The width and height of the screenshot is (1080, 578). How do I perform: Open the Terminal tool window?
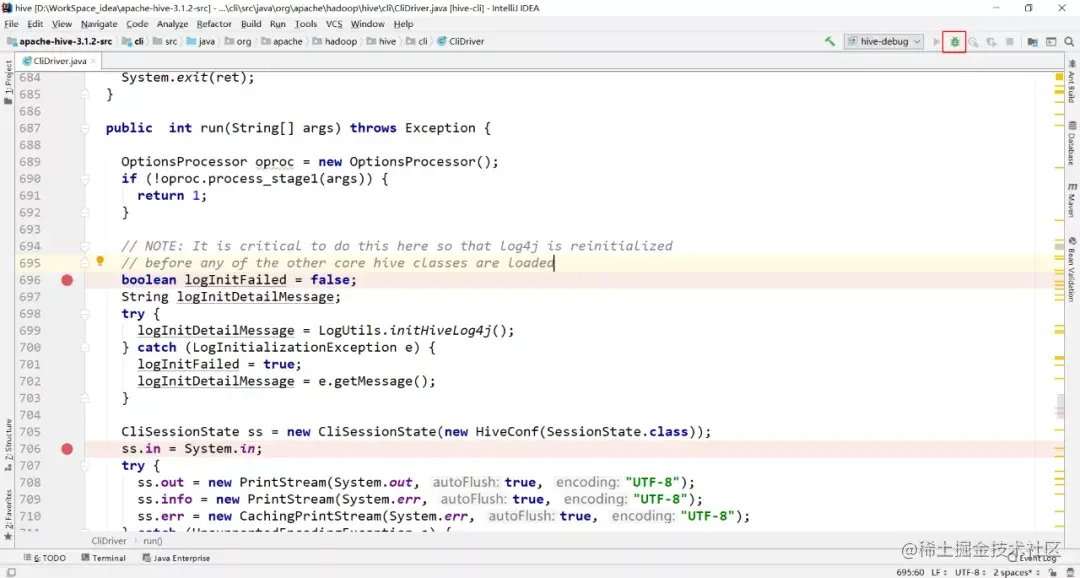(105, 558)
